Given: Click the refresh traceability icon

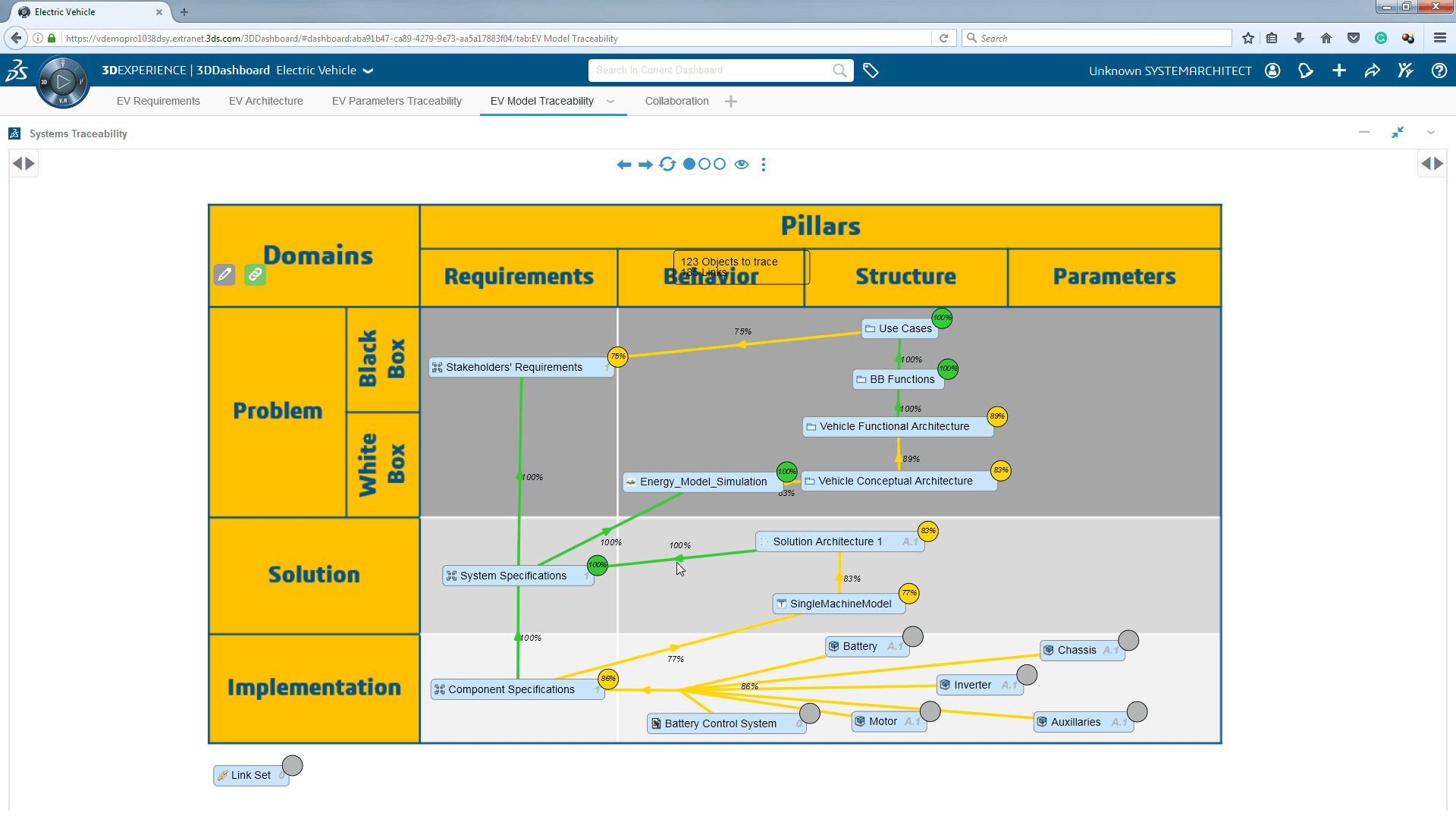Looking at the screenshot, I should (667, 164).
